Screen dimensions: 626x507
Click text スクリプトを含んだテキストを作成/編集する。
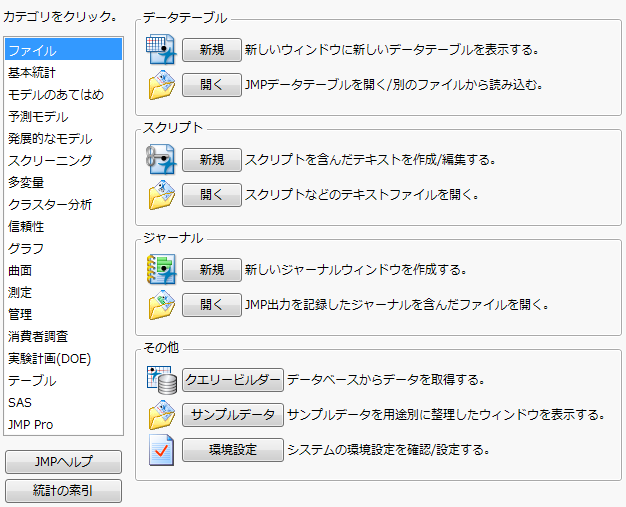pos(370,160)
